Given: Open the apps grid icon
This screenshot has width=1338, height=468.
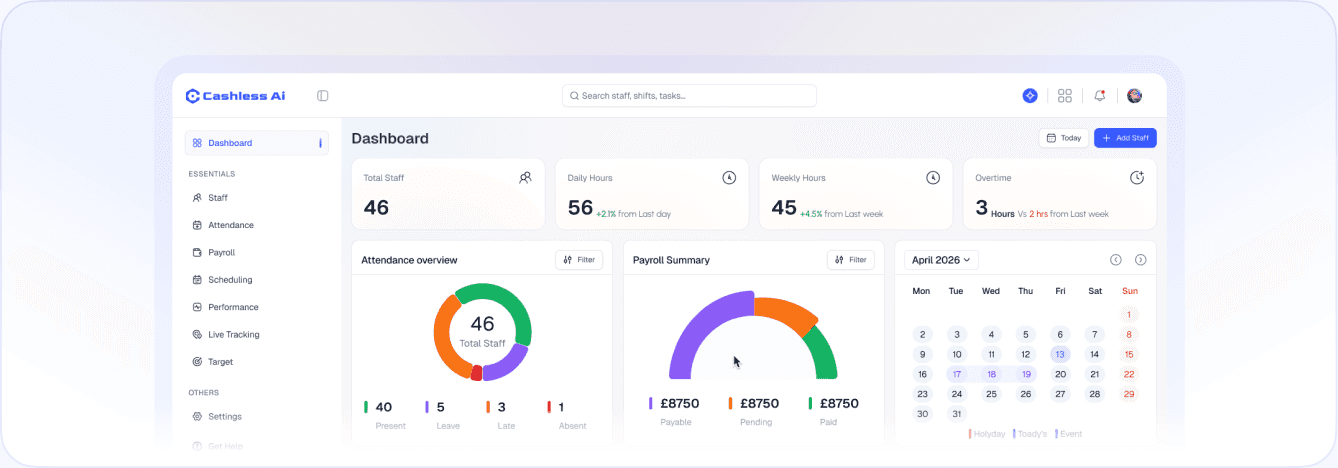Looking at the screenshot, I should 1065,96.
